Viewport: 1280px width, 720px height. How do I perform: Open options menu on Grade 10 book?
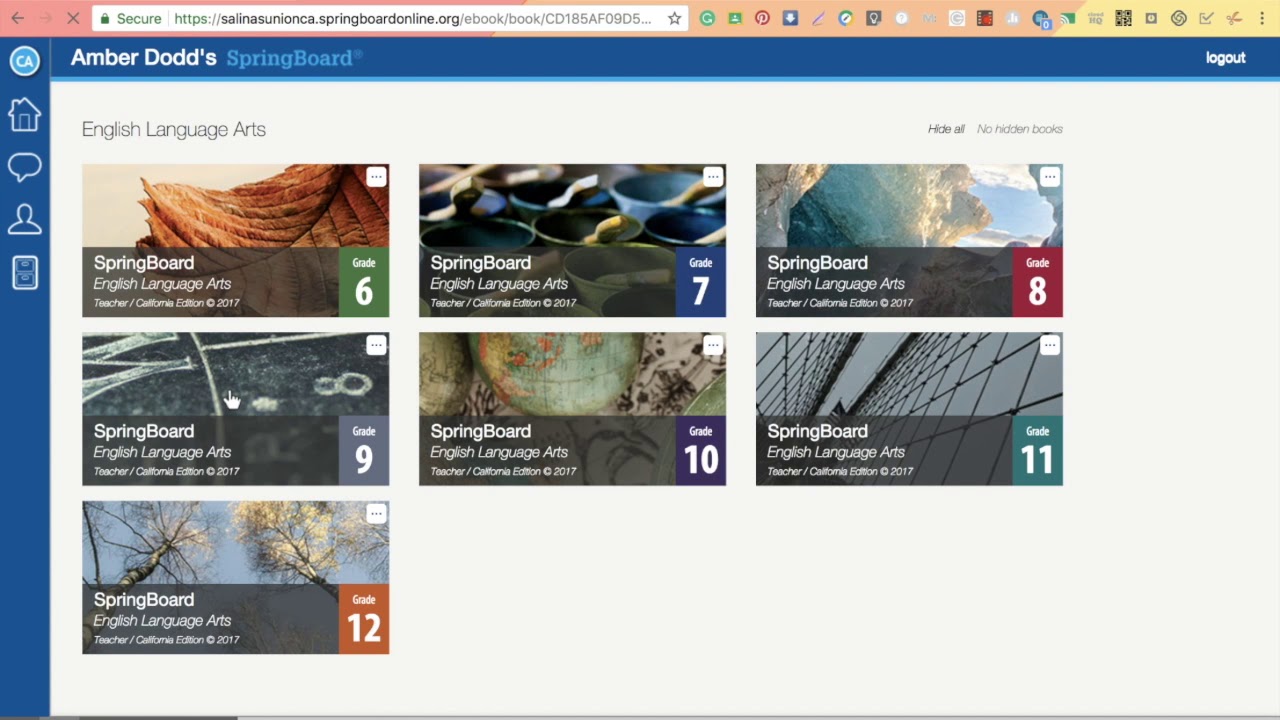713,345
